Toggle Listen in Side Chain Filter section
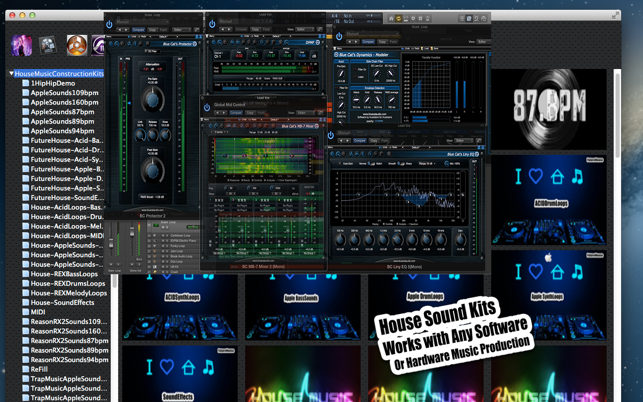Screen dimensions: 643x402 tap(359, 77)
